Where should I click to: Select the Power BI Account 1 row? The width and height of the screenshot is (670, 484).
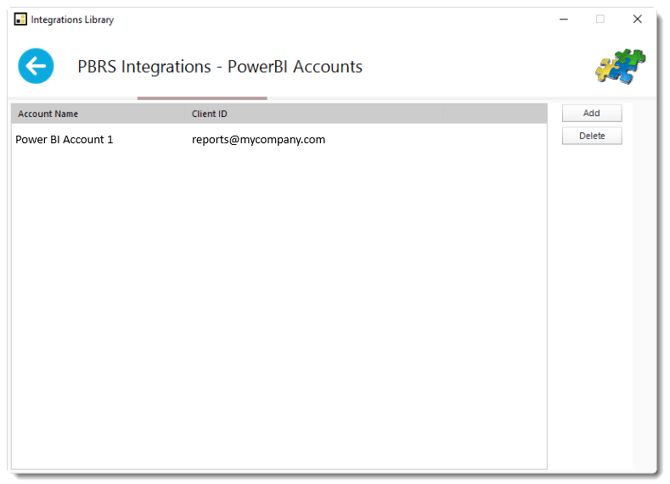click(x=279, y=140)
